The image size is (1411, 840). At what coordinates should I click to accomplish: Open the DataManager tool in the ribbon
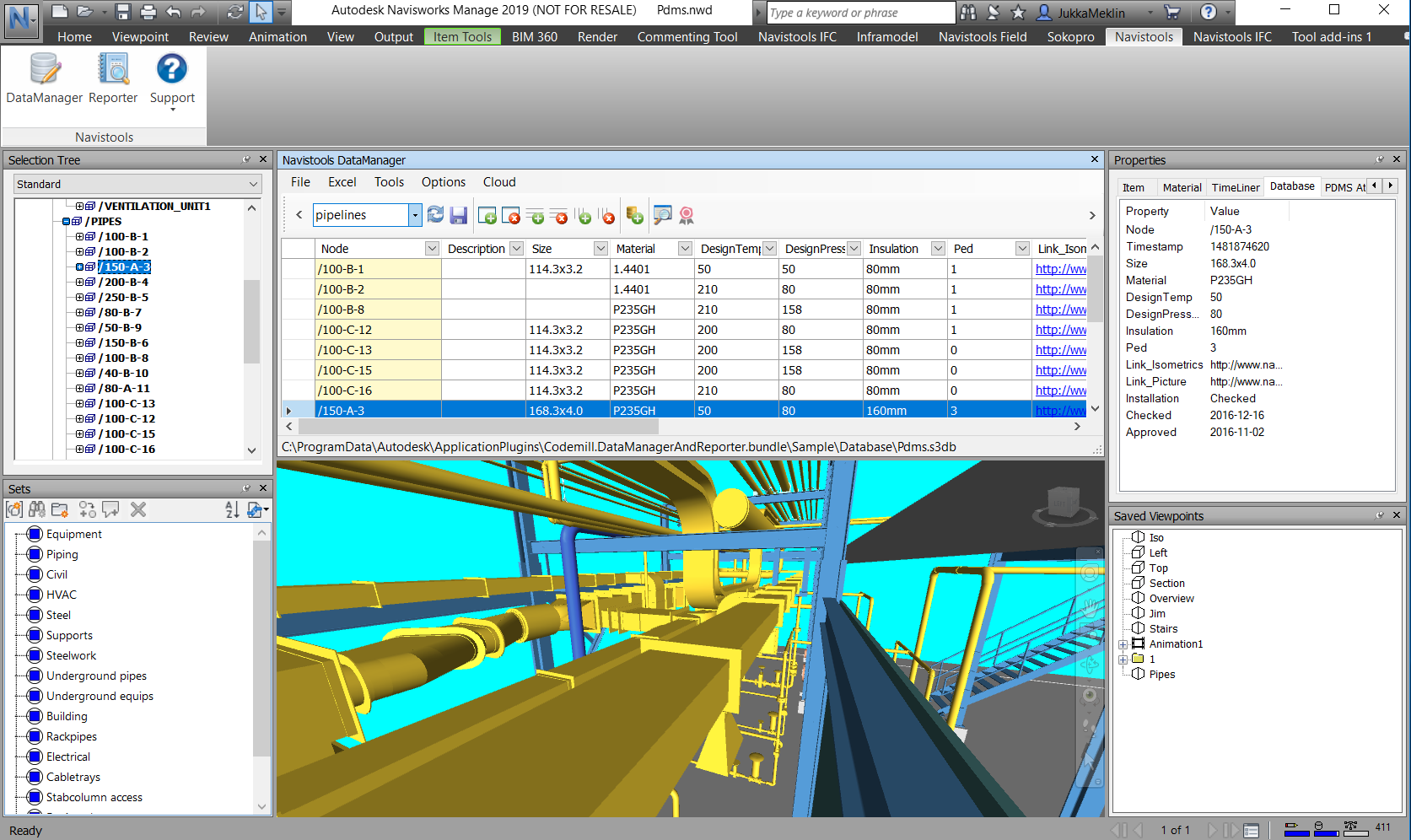click(44, 78)
